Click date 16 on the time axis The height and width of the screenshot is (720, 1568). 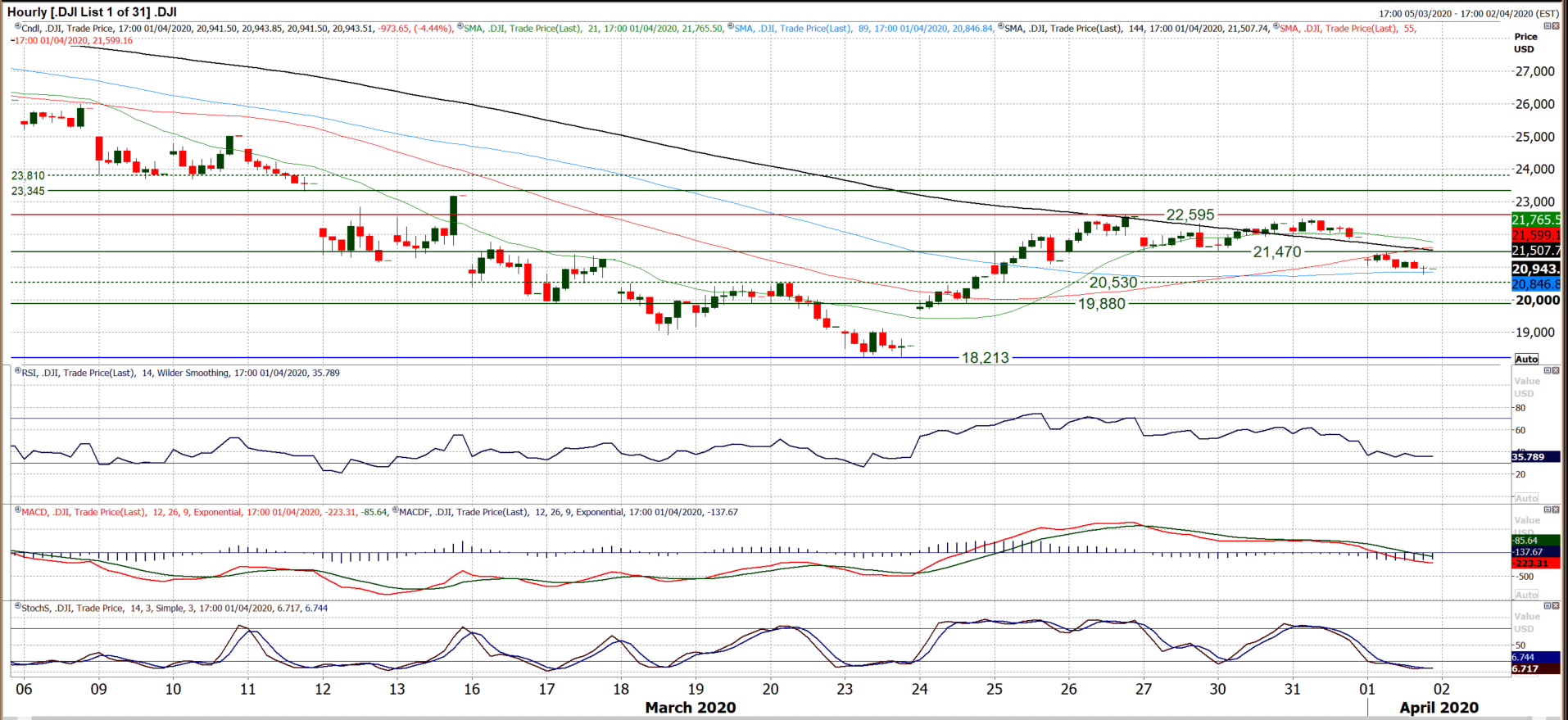(472, 689)
